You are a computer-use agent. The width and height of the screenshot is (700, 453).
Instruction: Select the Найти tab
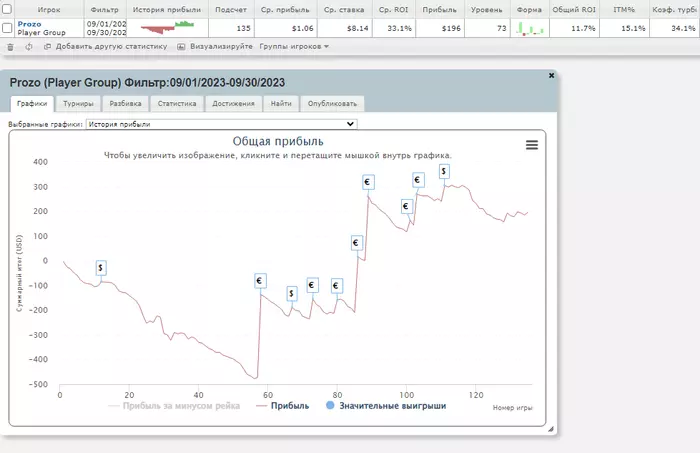[x=281, y=104]
